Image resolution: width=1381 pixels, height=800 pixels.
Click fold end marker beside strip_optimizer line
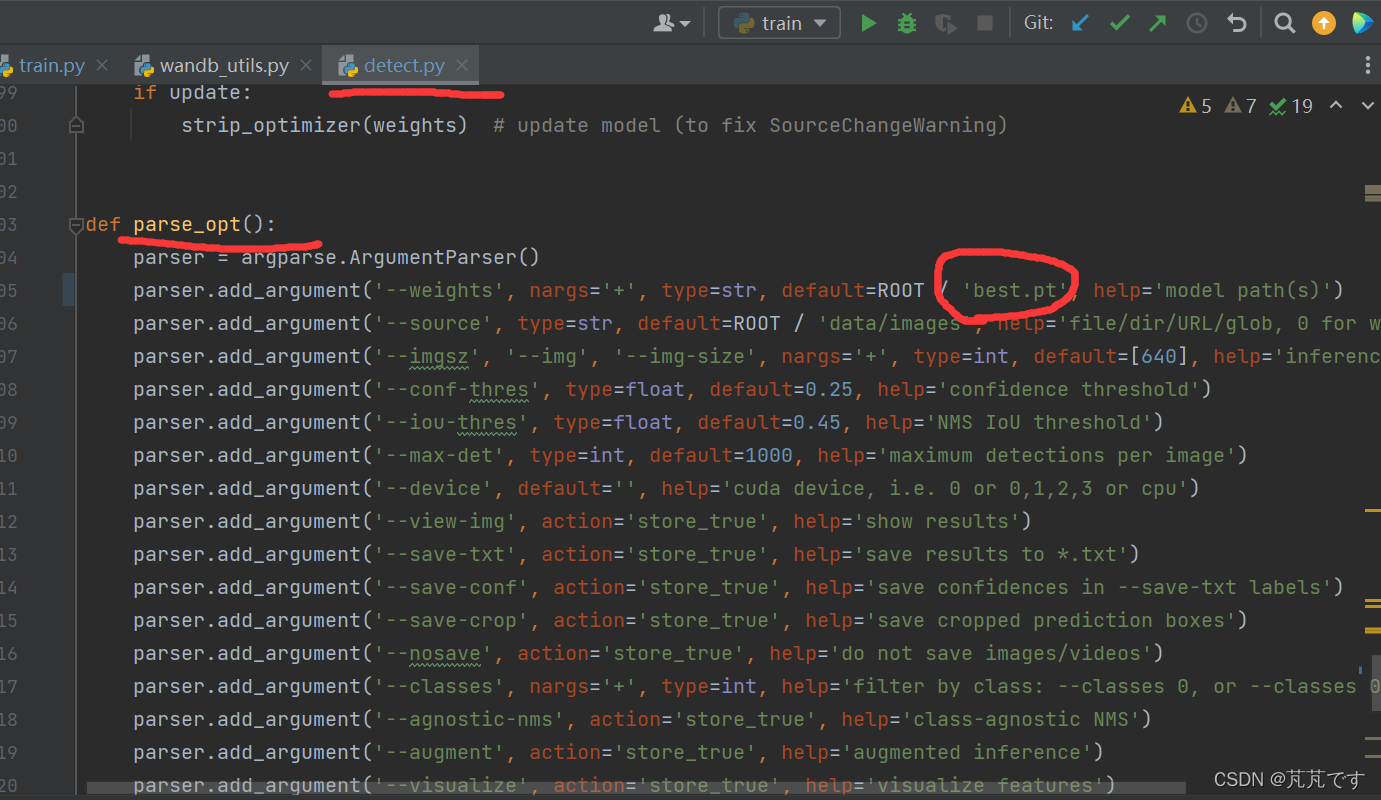pos(76,126)
